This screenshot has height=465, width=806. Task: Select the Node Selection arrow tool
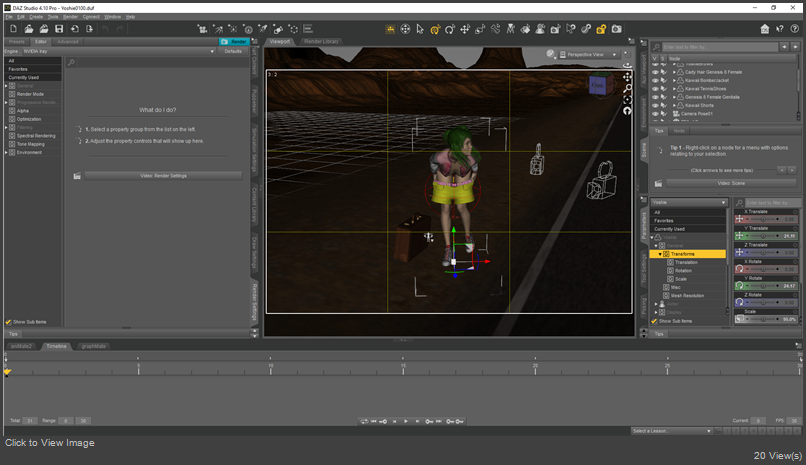[420, 29]
